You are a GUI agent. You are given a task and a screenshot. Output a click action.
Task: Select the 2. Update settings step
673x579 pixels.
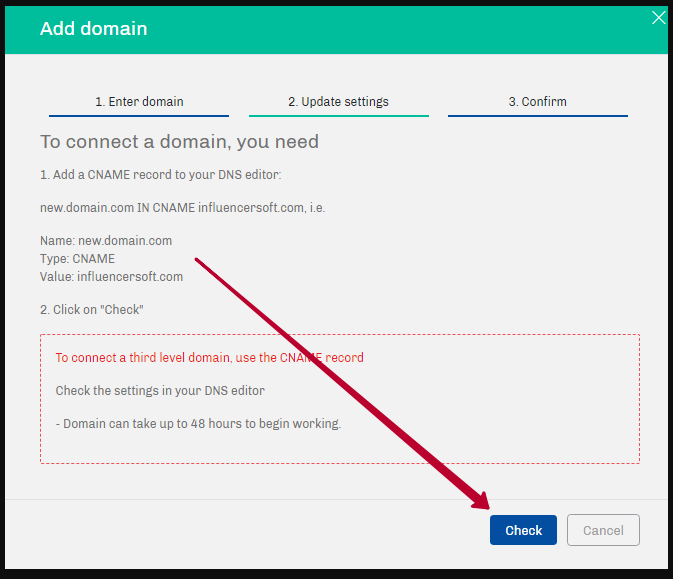[339, 102]
